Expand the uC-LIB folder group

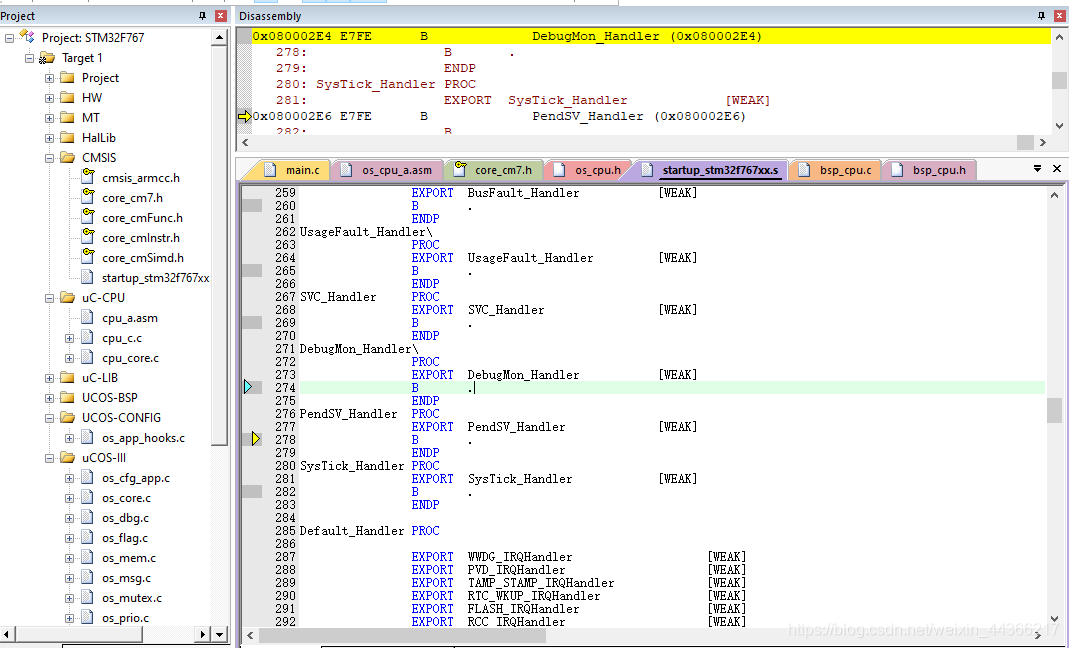click(x=49, y=378)
